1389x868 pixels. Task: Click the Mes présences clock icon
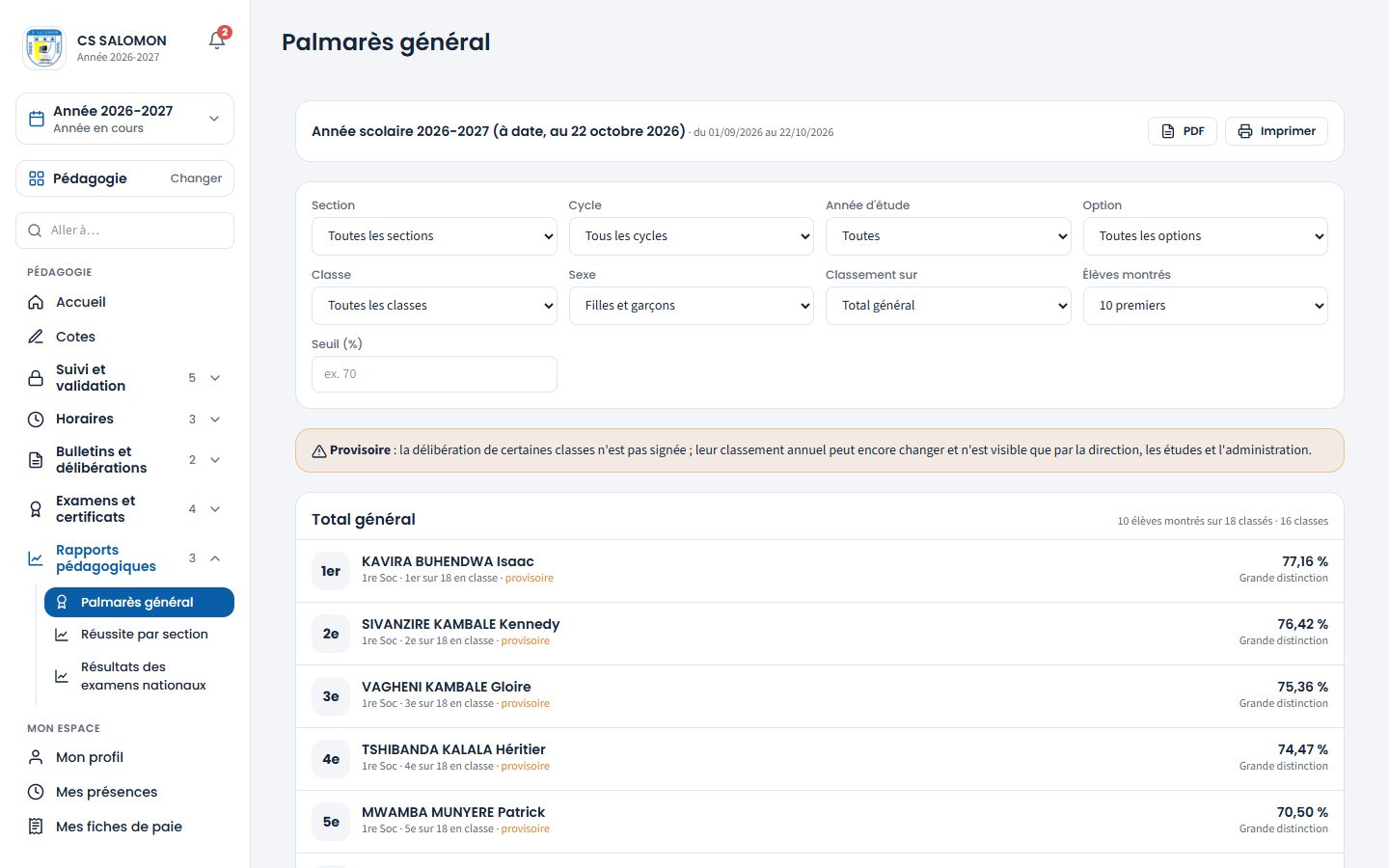point(36,792)
